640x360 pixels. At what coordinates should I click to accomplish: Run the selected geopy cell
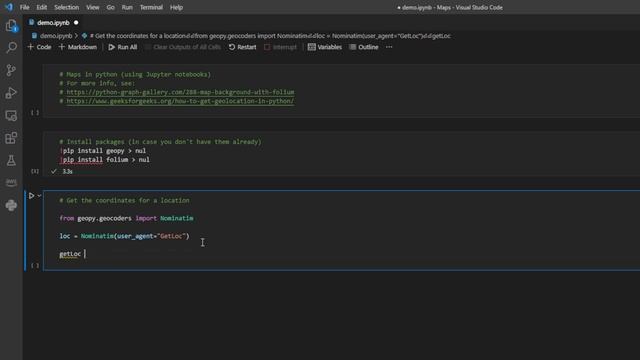(x=31, y=196)
